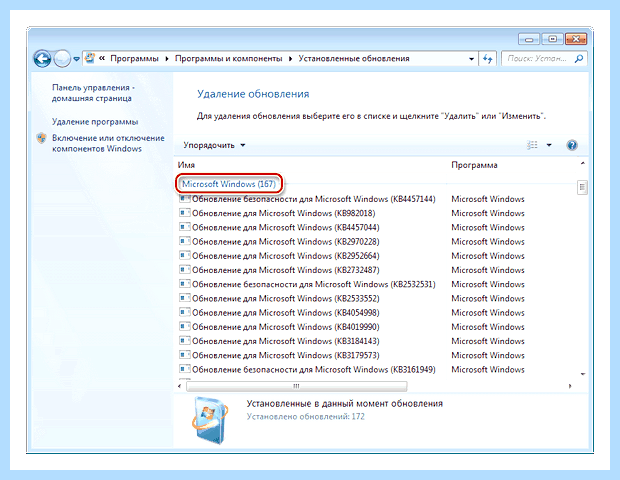This screenshot has height=480, width=620.
Task: Open recent pages dropdown beside navigation arrows
Action: point(76,59)
